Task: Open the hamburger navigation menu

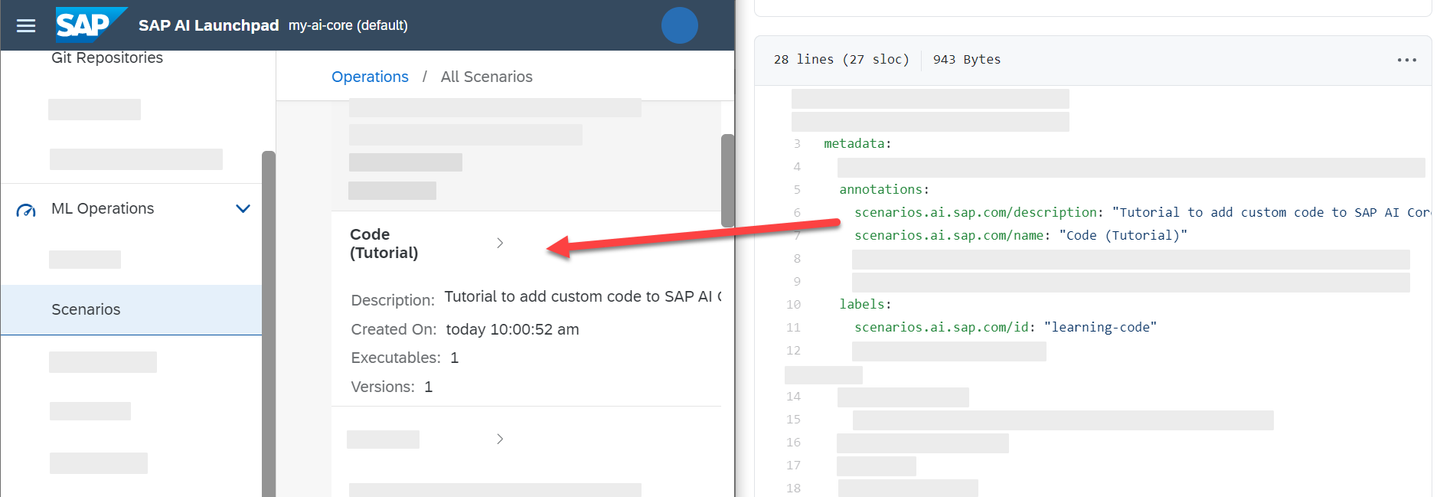Action: [x=26, y=25]
